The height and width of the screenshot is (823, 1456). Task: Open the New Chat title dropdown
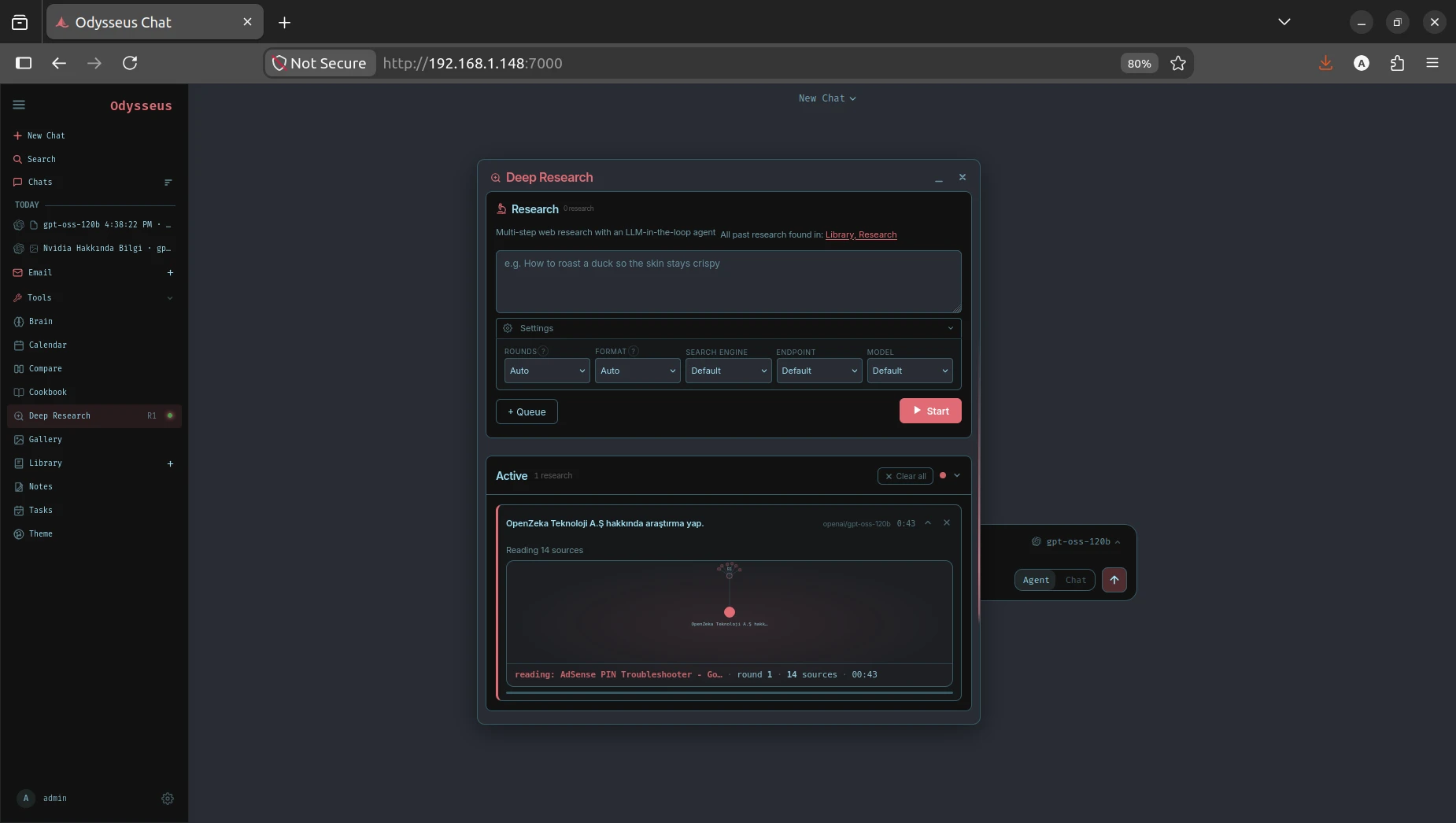click(827, 98)
